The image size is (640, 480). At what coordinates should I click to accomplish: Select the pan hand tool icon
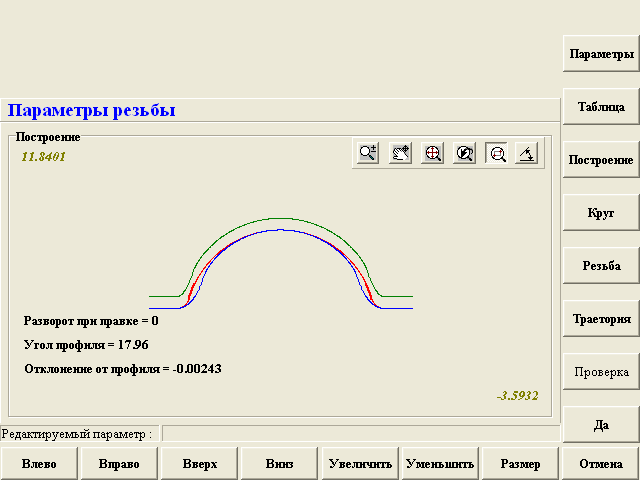(x=400, y=153)
